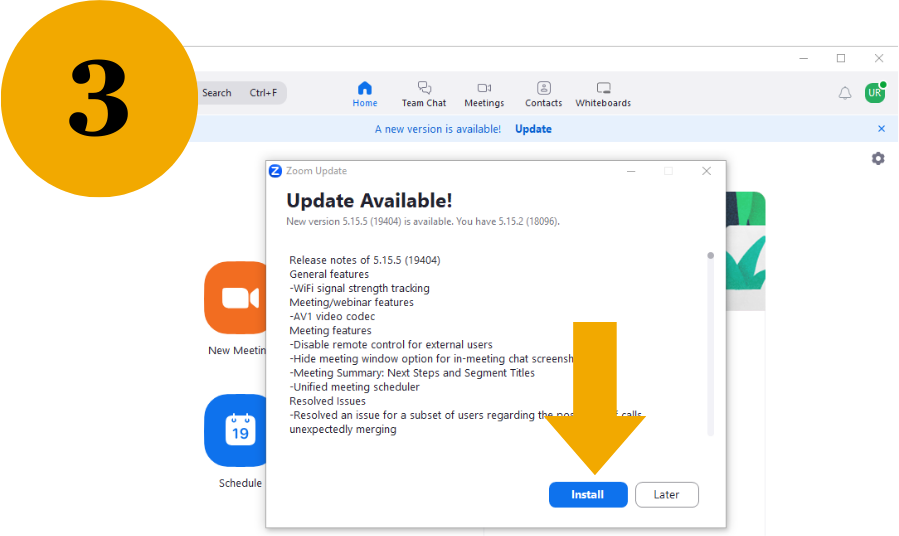The height and width of the screenshot is (536, 899).
Task: Click the Zoom logo in update dialog title
Action: (276, 171)
